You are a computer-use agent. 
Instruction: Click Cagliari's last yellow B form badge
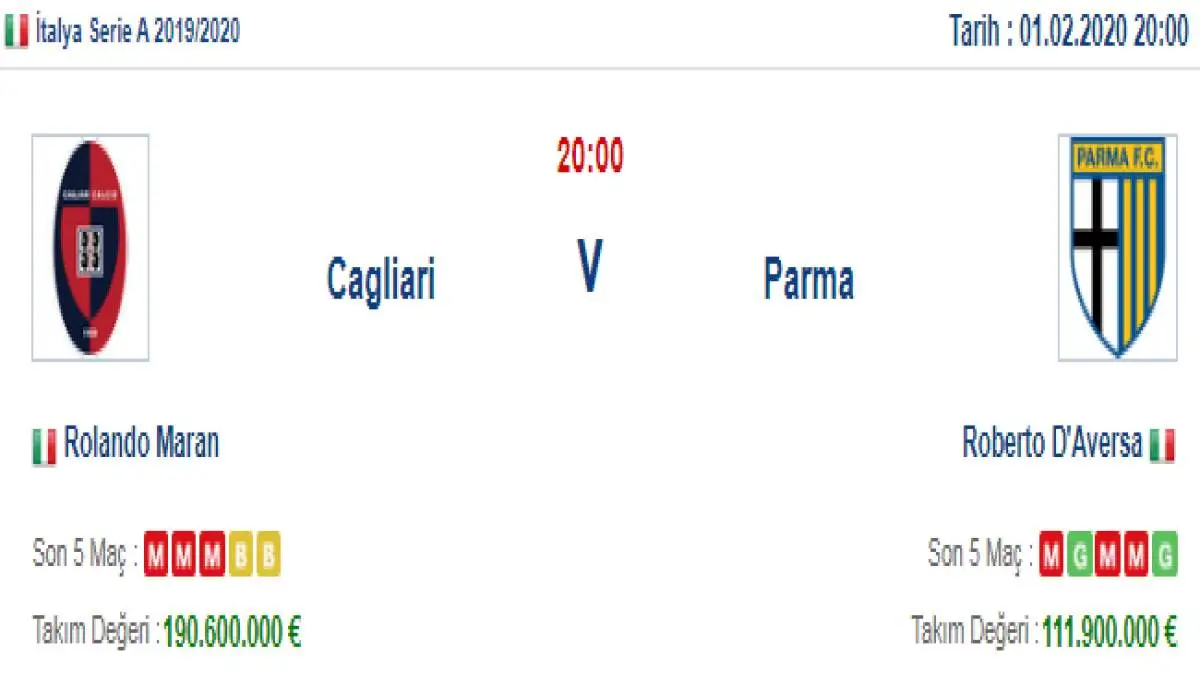pos(268,556)
